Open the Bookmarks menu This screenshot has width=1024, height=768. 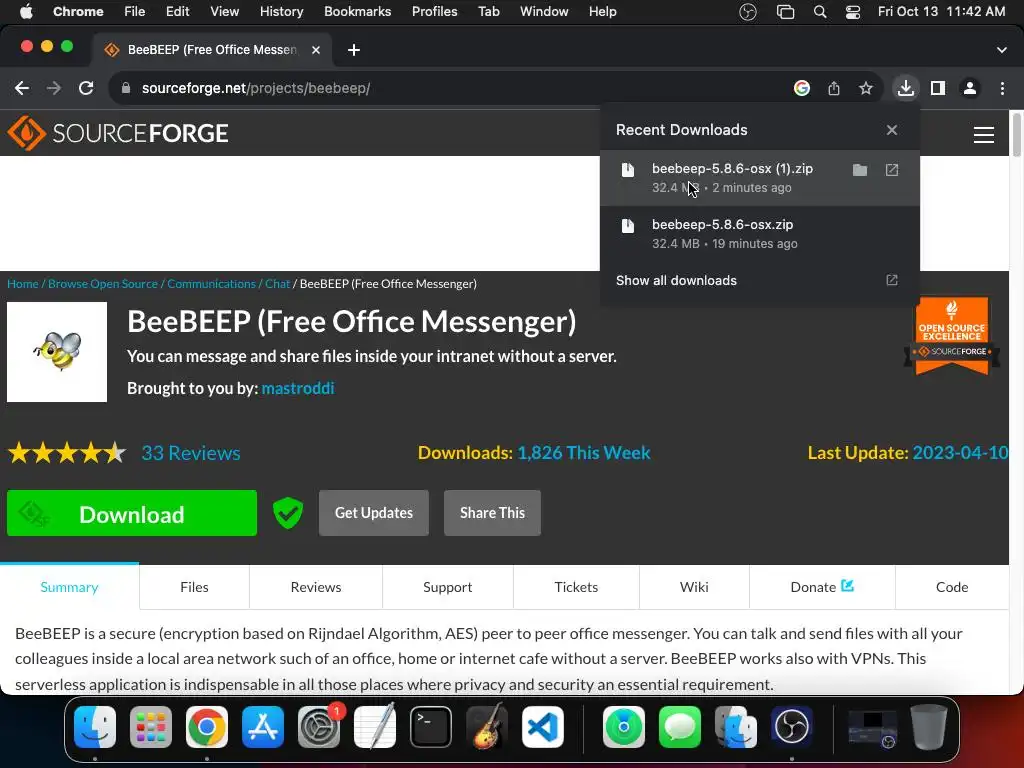tap(357, 12)
